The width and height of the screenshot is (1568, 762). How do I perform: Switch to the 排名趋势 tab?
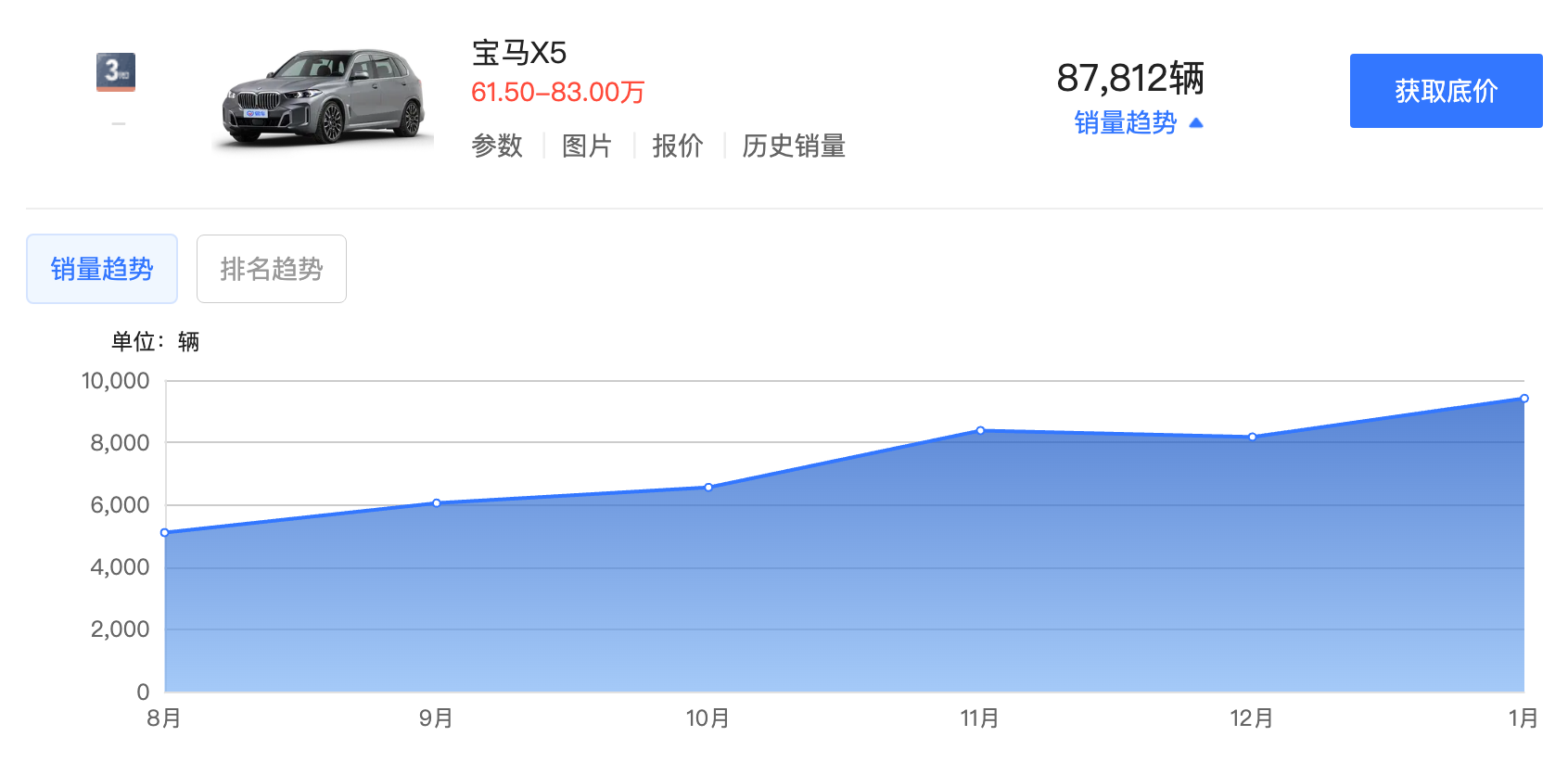[x=272, y=269]
